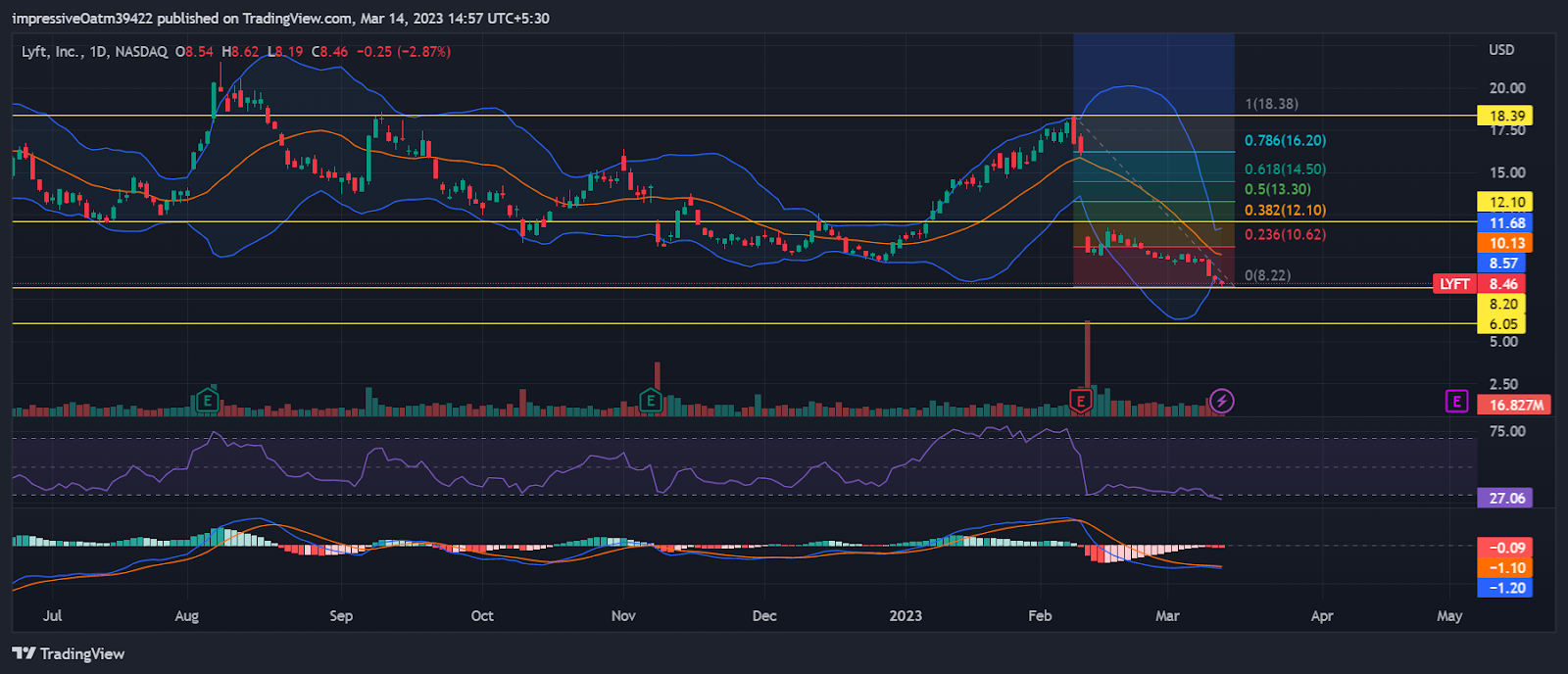This screenshot has height=674, width=1568.
Task: Click the 17.50 price scale tick
Action: tap(1507, 132)
